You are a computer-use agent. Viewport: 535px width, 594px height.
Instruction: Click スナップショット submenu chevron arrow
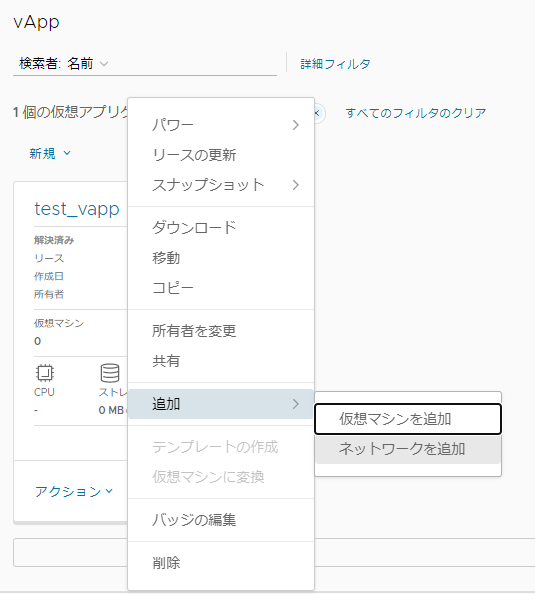click(296, 185)
